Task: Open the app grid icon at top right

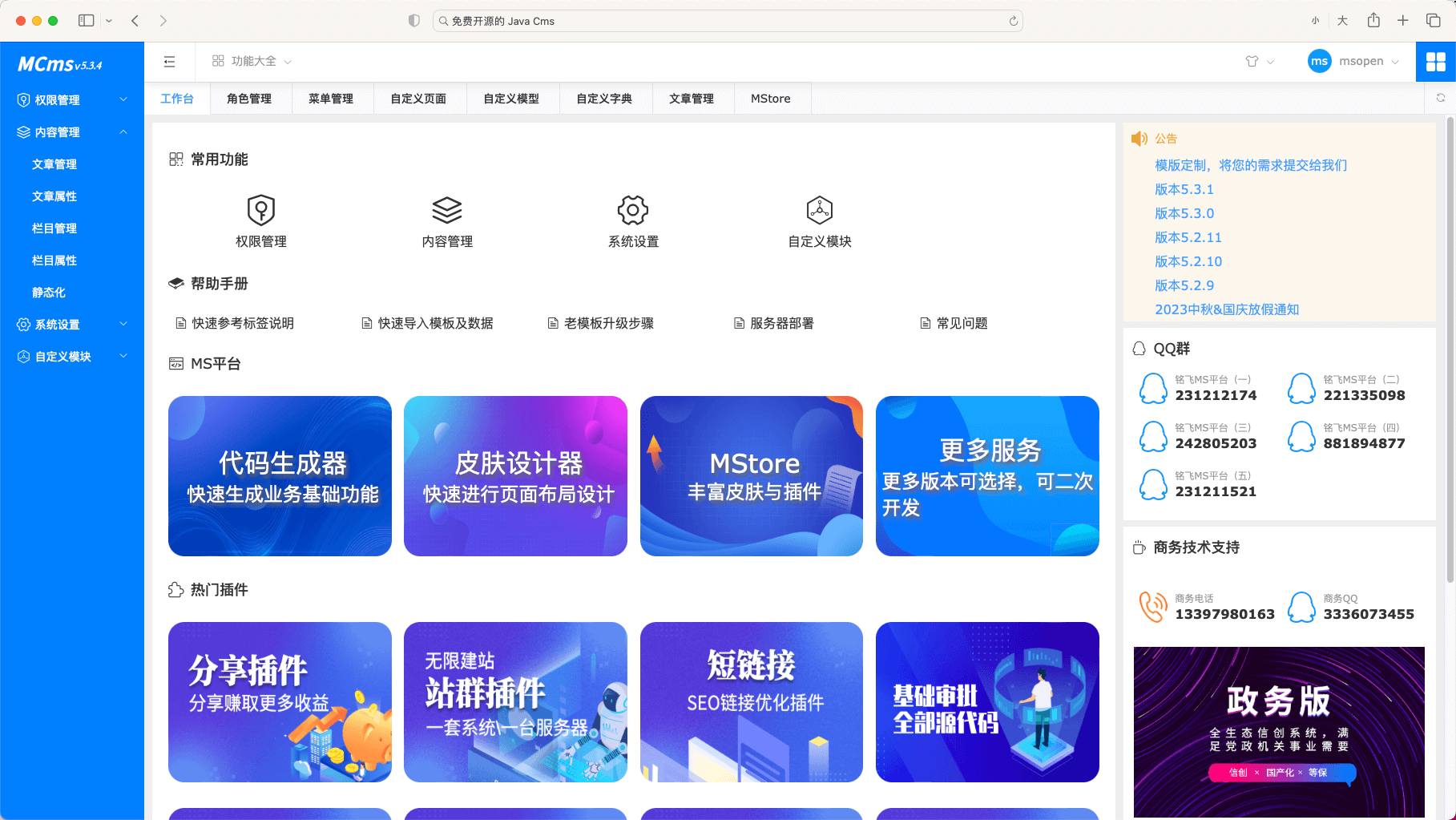Action: point(1435,61)
